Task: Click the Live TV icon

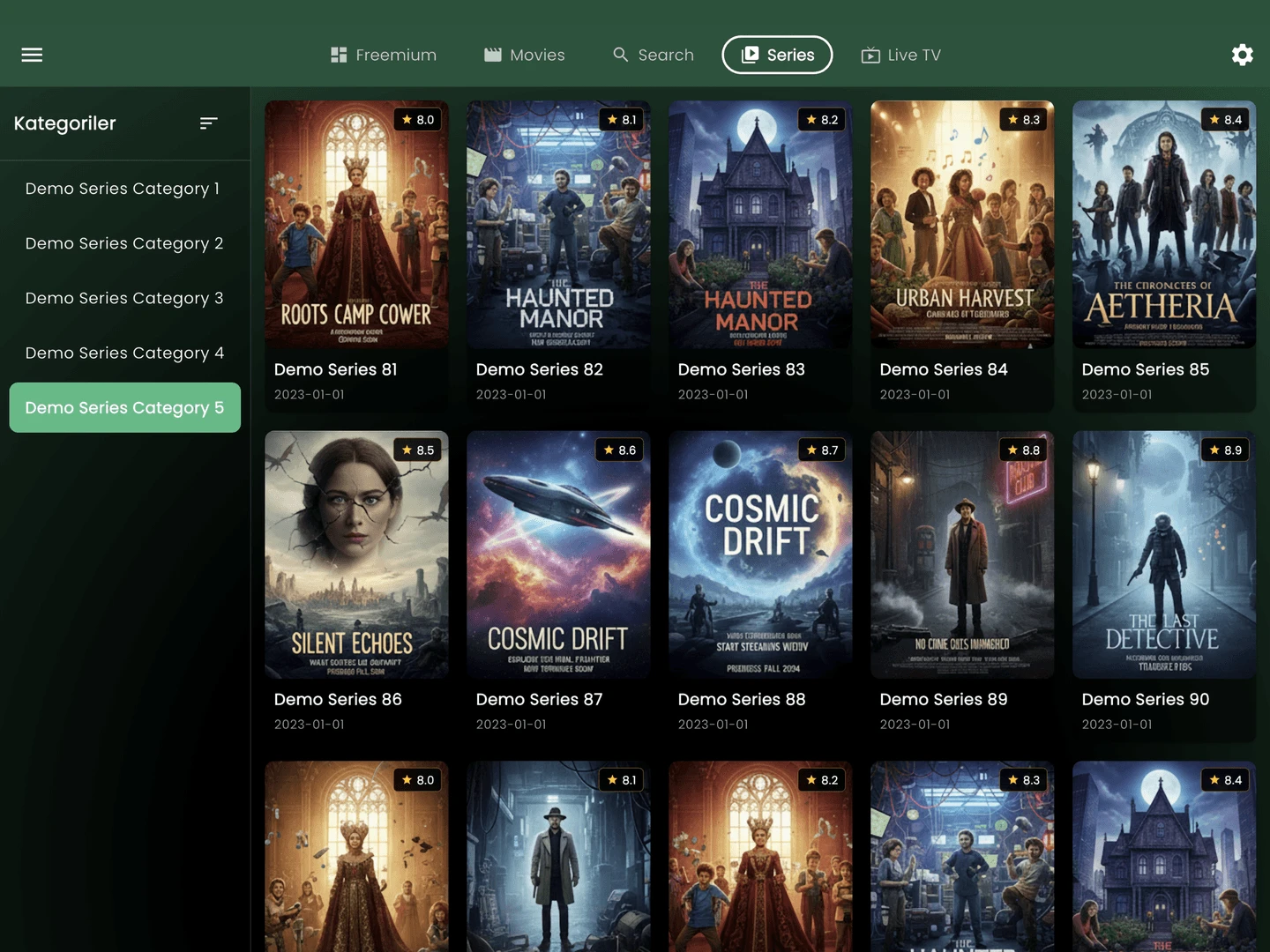Action: pos(870,55)
